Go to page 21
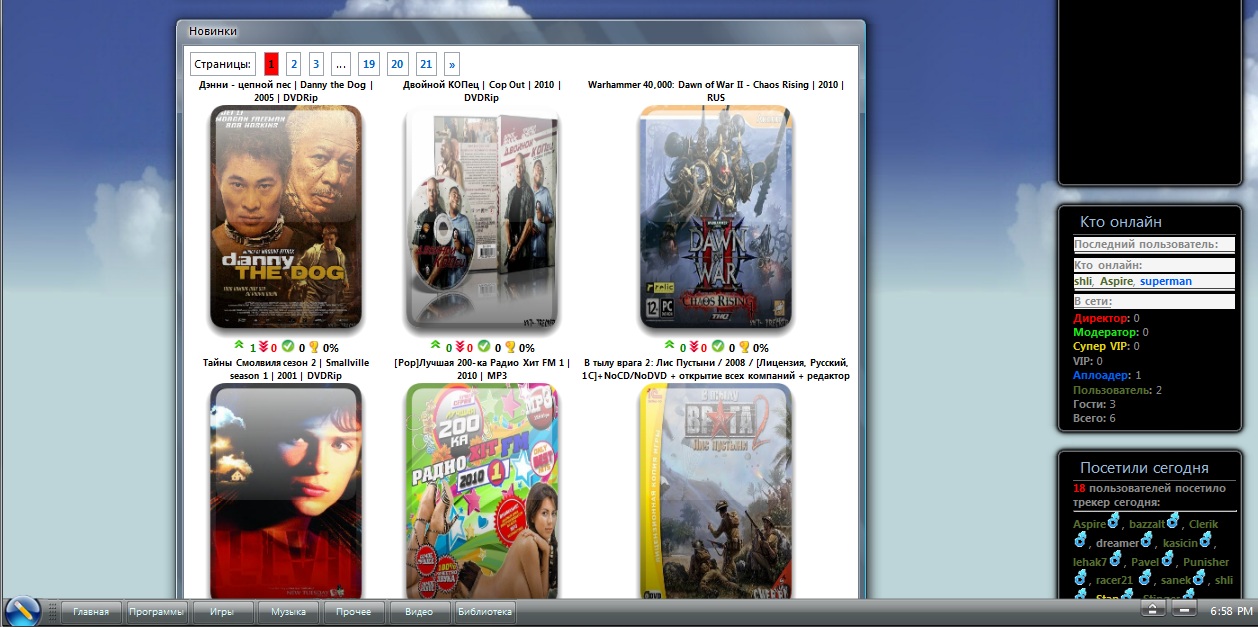 [x=426, y=64]
